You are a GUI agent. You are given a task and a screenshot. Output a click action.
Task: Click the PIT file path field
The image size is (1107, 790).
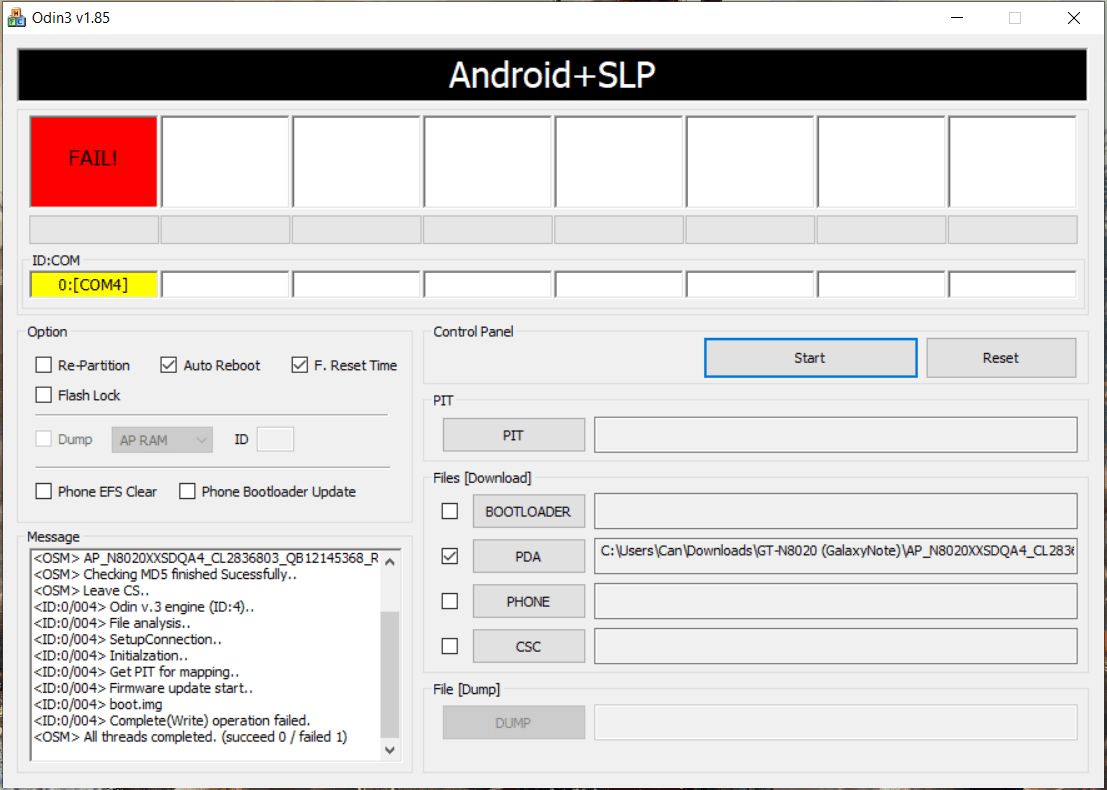836,435
